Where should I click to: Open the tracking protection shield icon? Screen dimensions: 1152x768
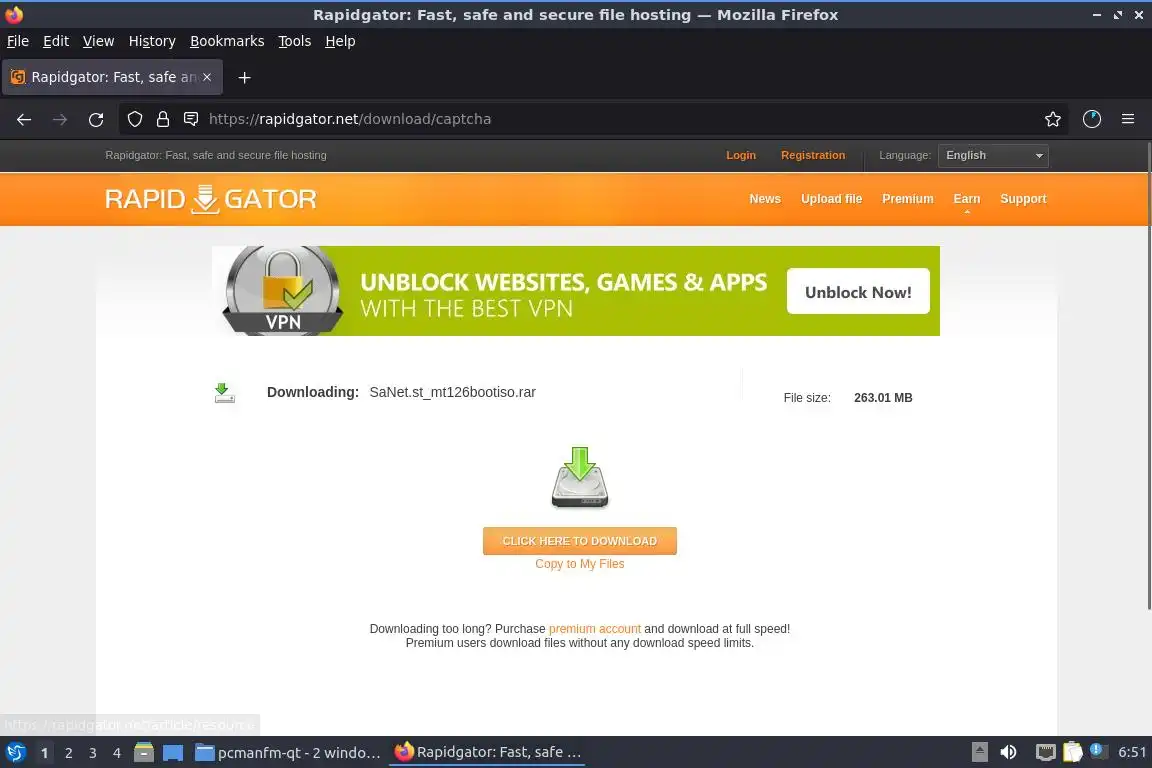(134, 119)
